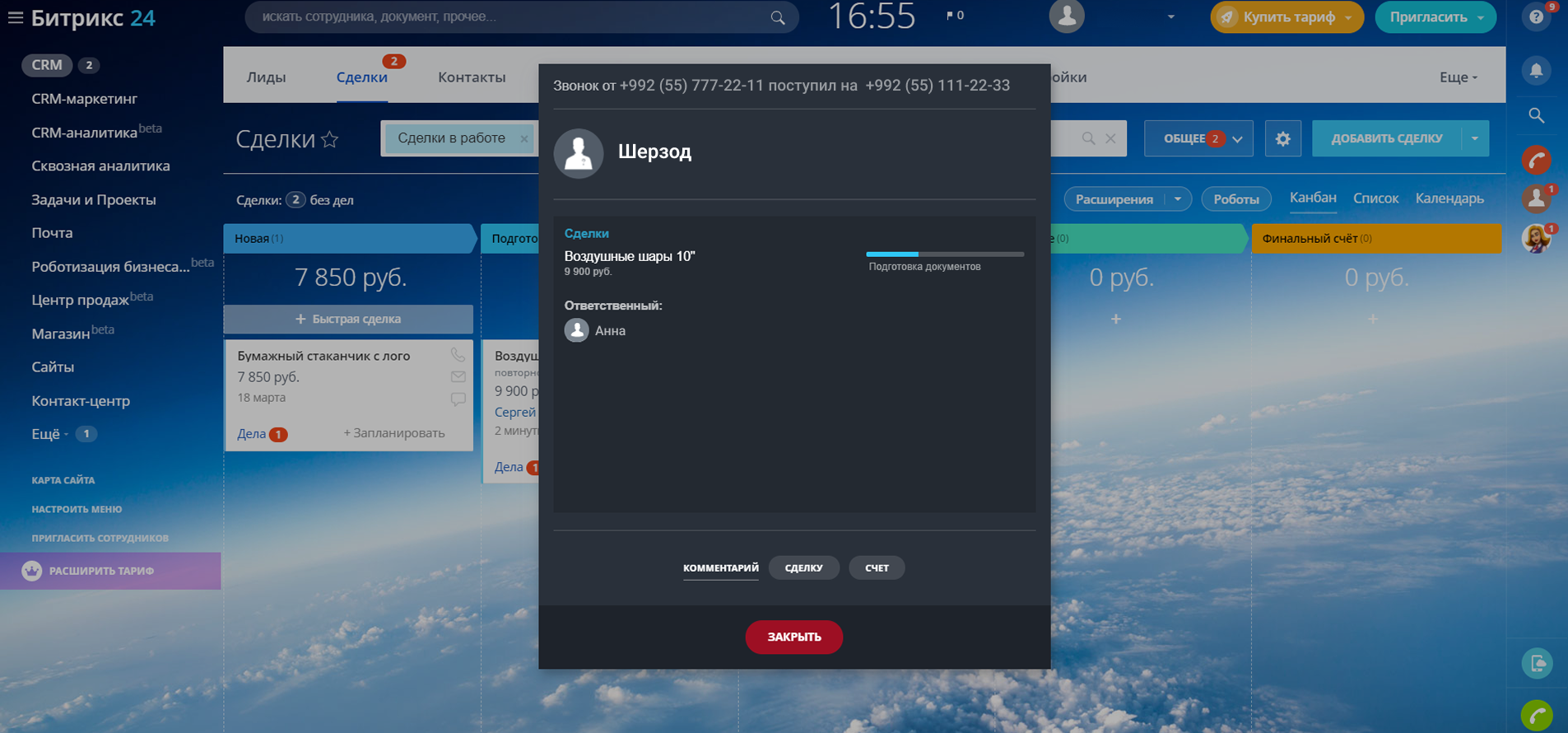Click the Сделку button in call popup
The width and height of the screenshot is (1568, 733).
point(803,567)
